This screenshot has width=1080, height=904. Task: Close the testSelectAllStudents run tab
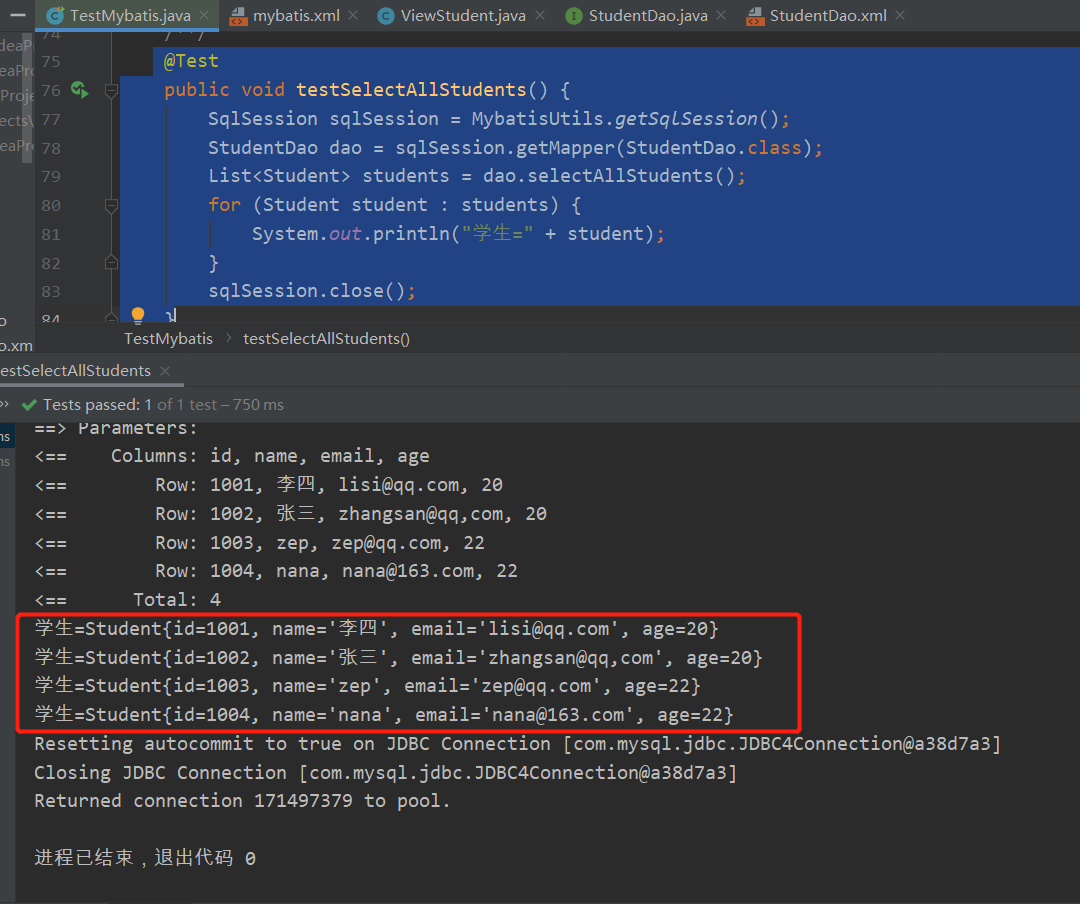click(x=165, y=371)
